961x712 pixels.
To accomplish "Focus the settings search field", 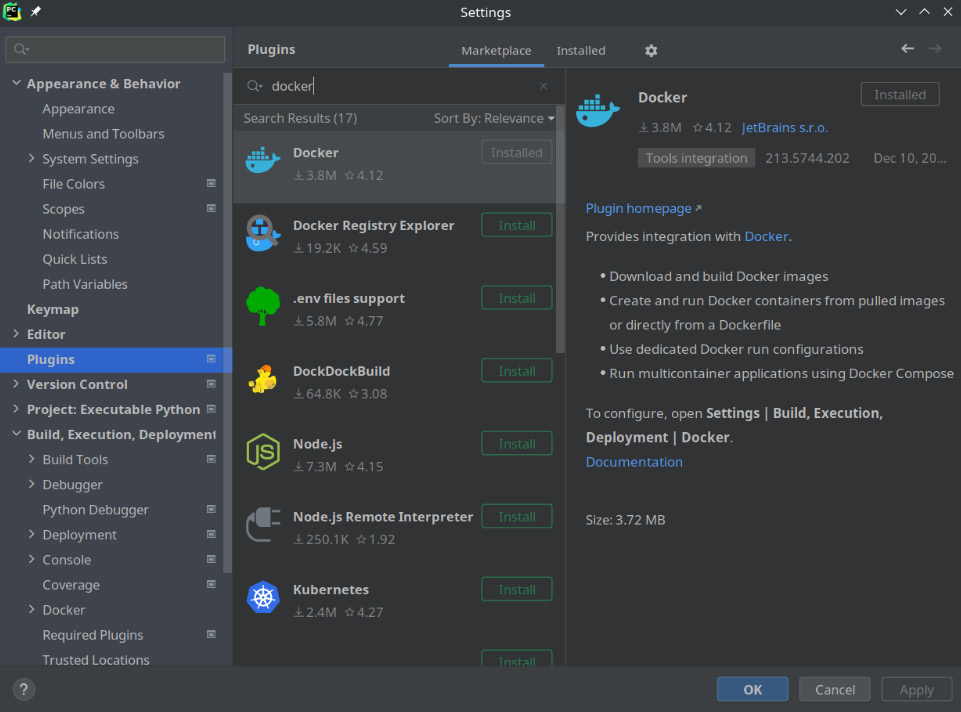I will pyautogui.click(x=115, y=49).
